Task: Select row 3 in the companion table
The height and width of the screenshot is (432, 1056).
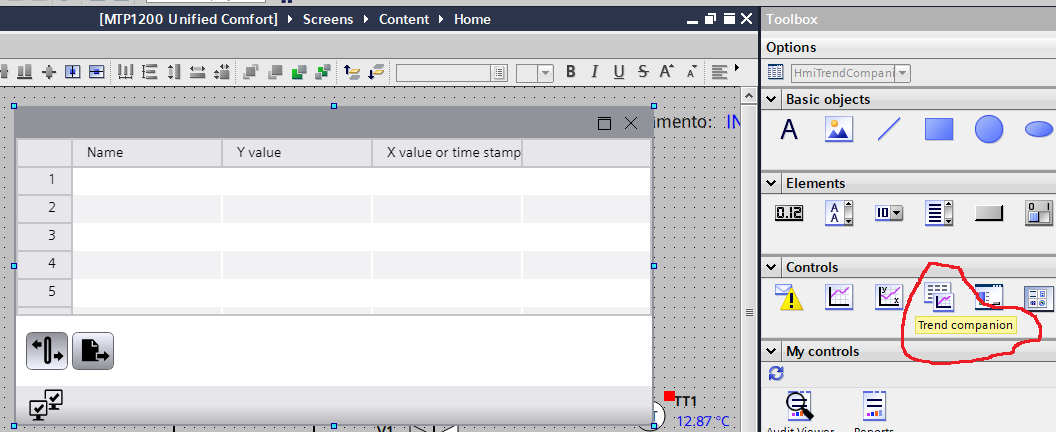Action: pyautogui.click(x=44, y=236)
